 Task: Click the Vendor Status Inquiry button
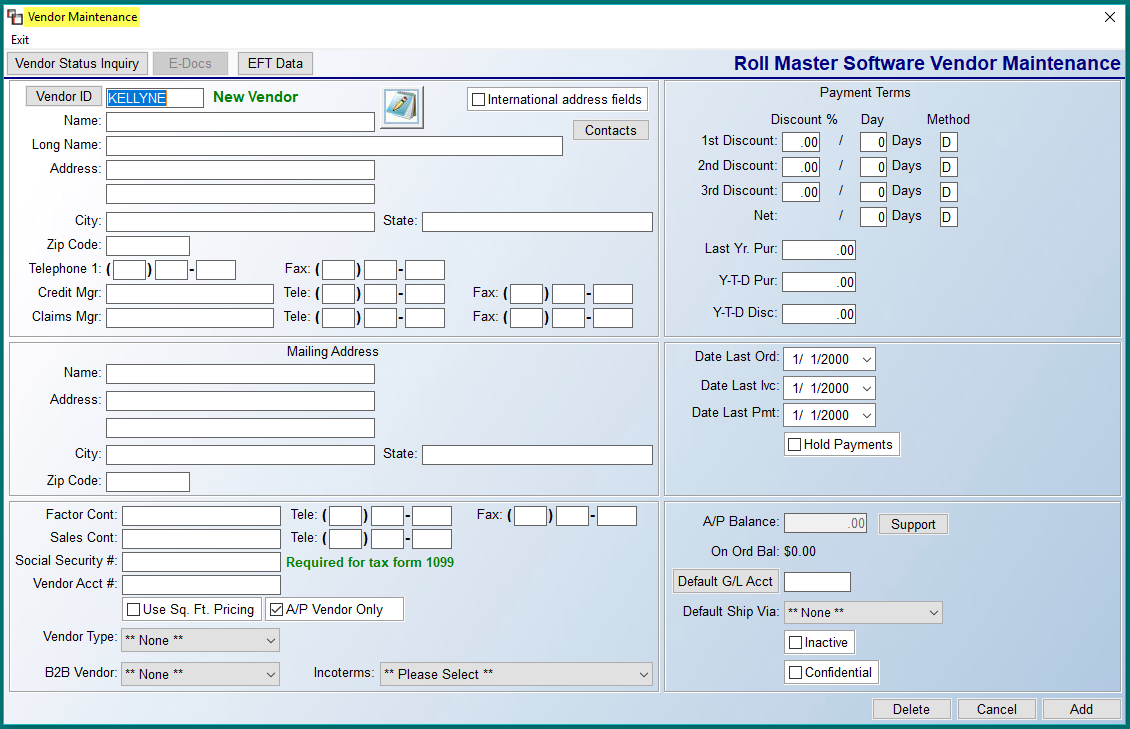[x=77, y=63]
